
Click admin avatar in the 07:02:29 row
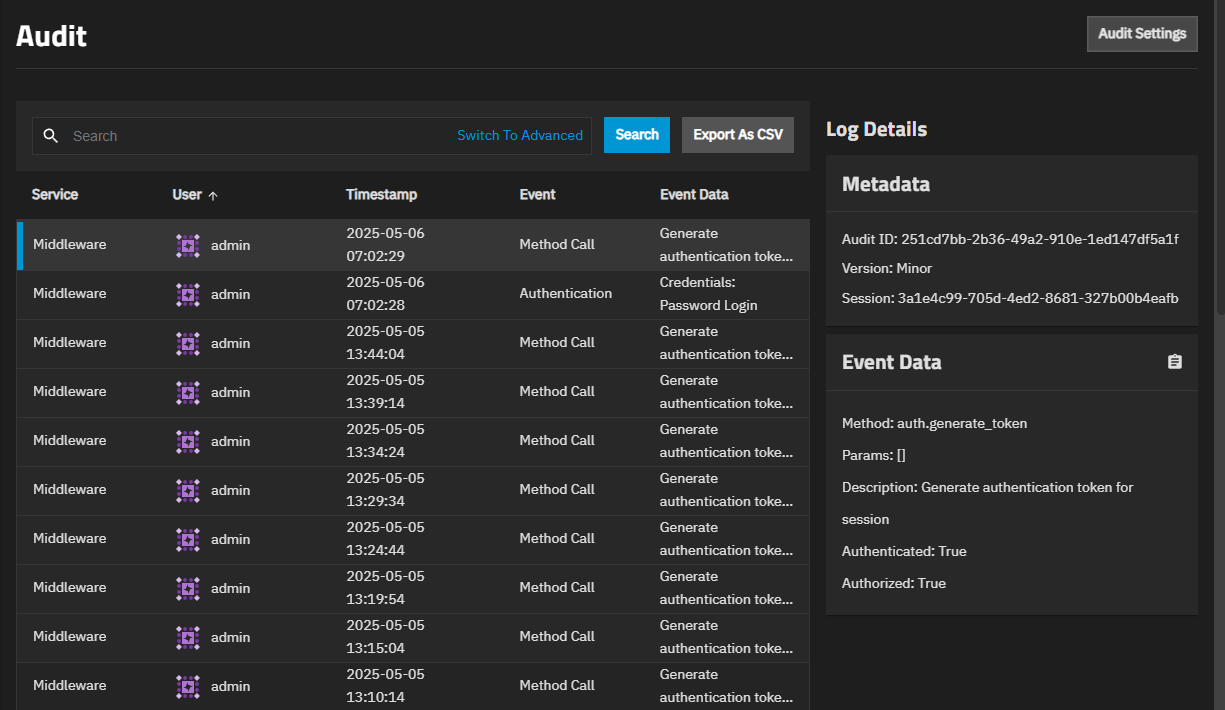pos(187,245)
